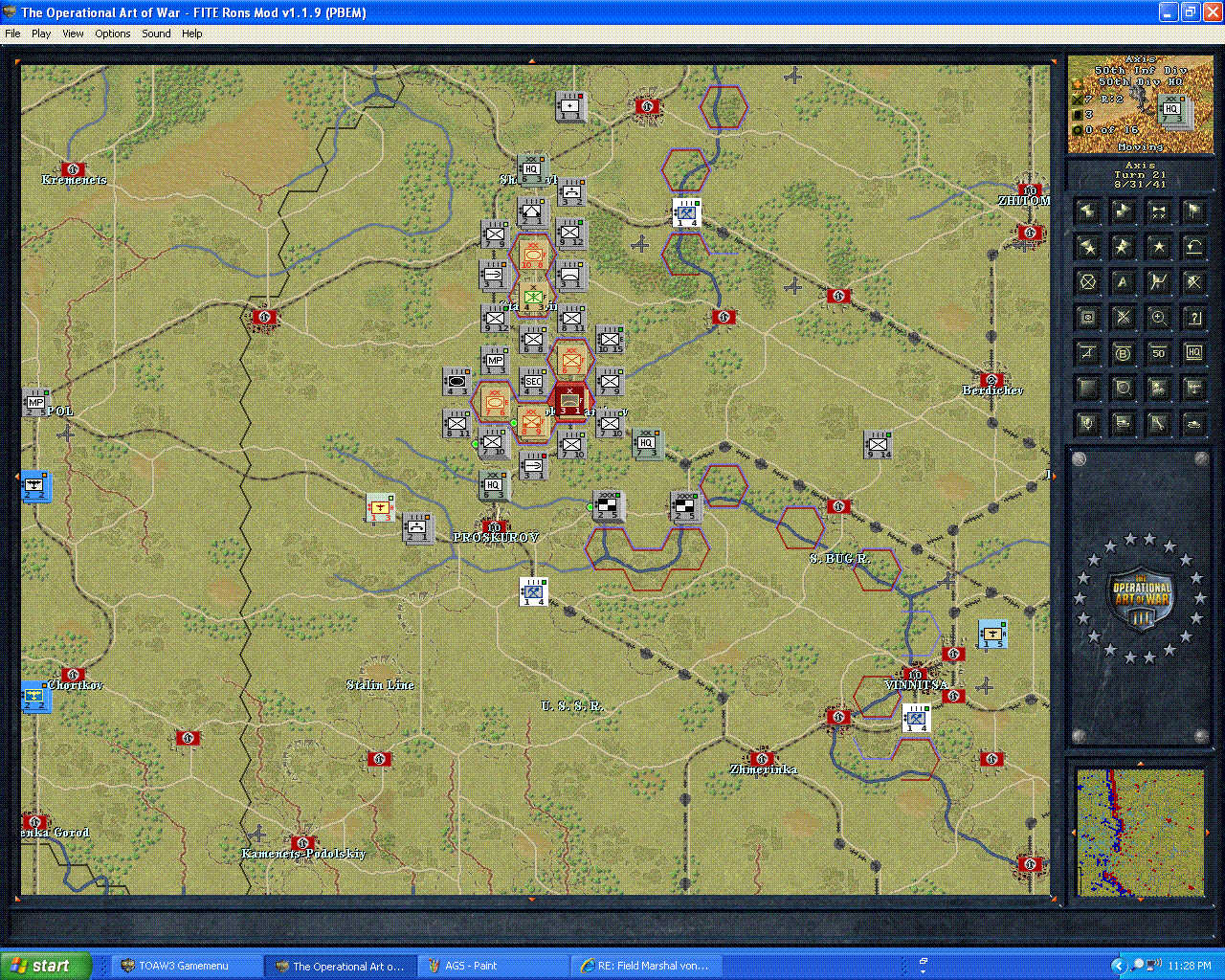1225x980 pixels.
Task: Click the HQ toolbar button
Action: [x=1193, y=353]
